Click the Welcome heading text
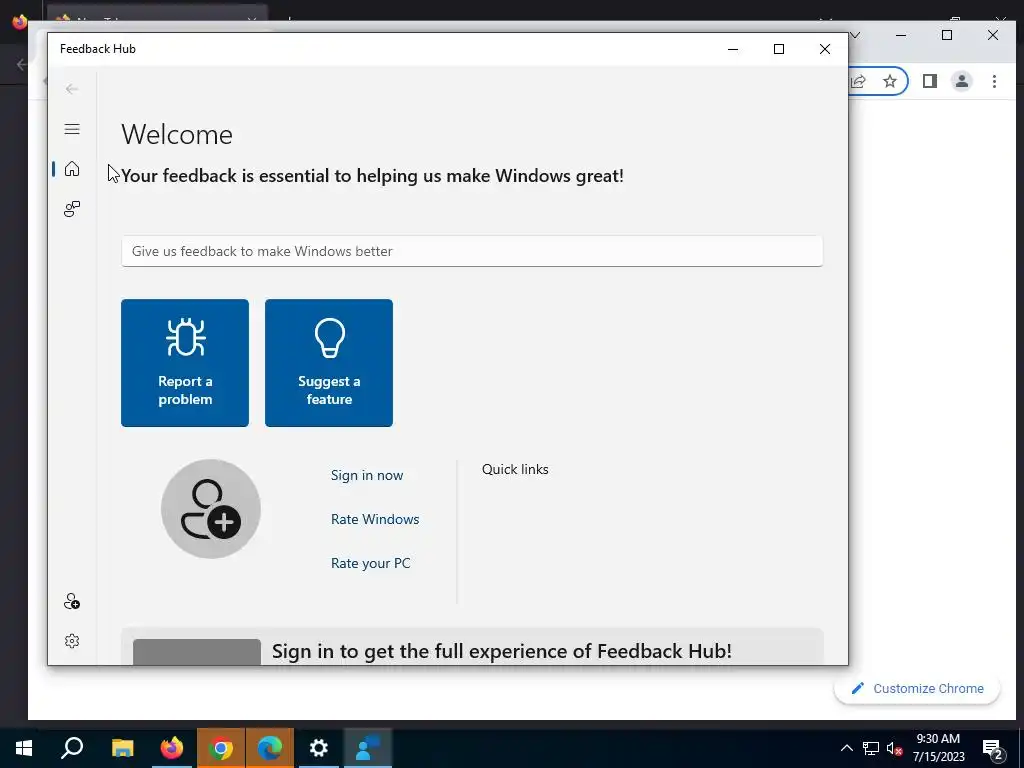The height and width of the screenshot is (768, 1024). tap(177, 135)
